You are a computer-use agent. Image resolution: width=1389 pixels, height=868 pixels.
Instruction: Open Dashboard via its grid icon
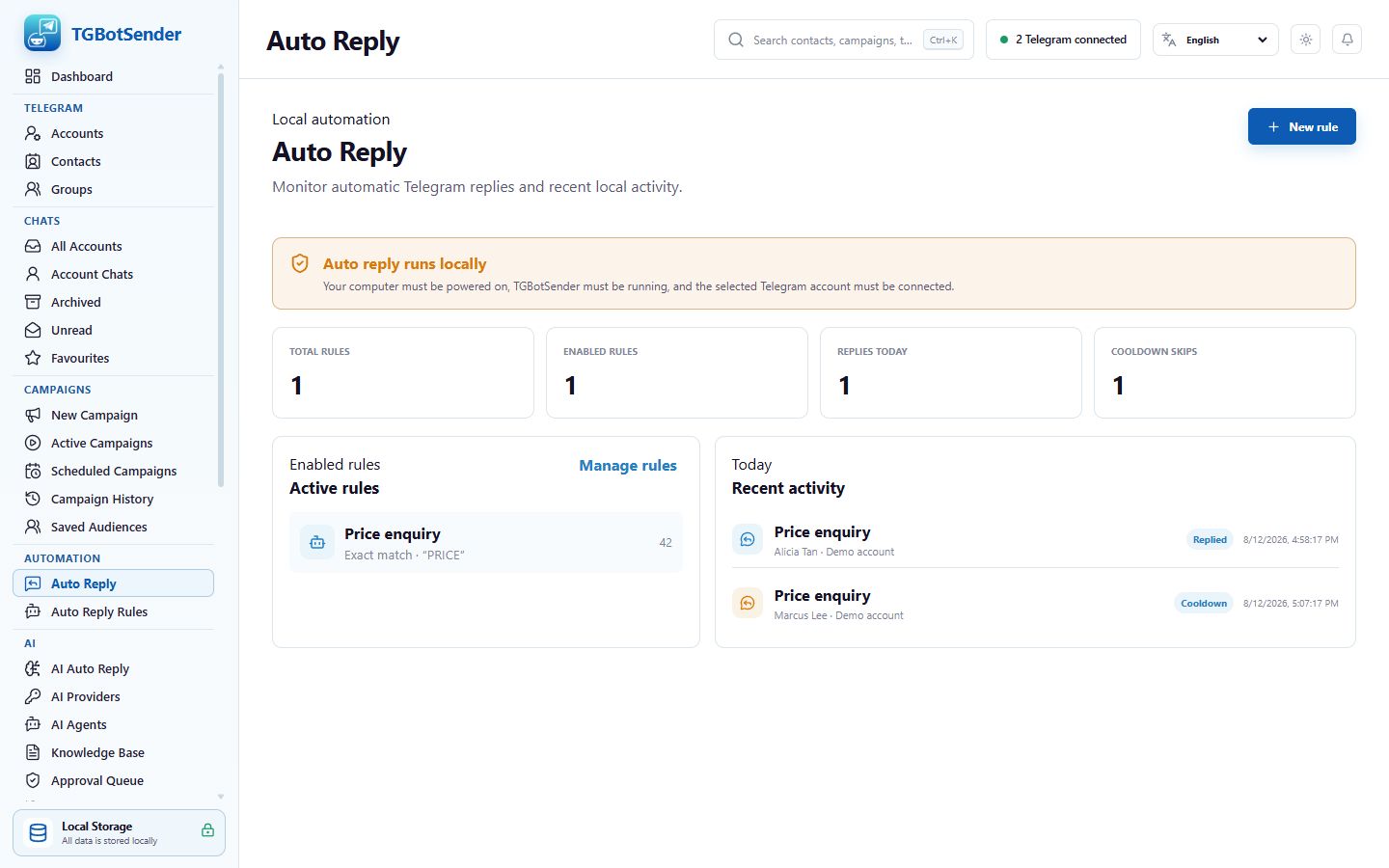click(x=33, y=76)
